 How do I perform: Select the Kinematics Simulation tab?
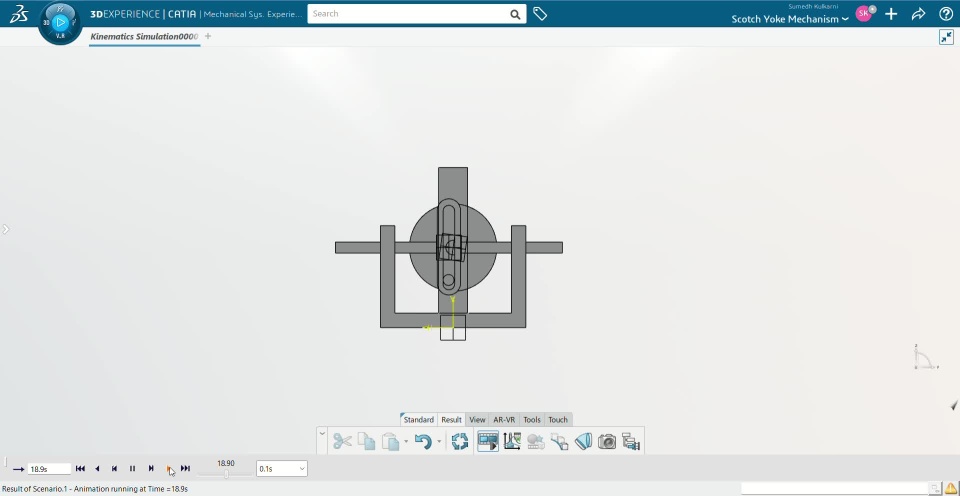tap(144, 36)
